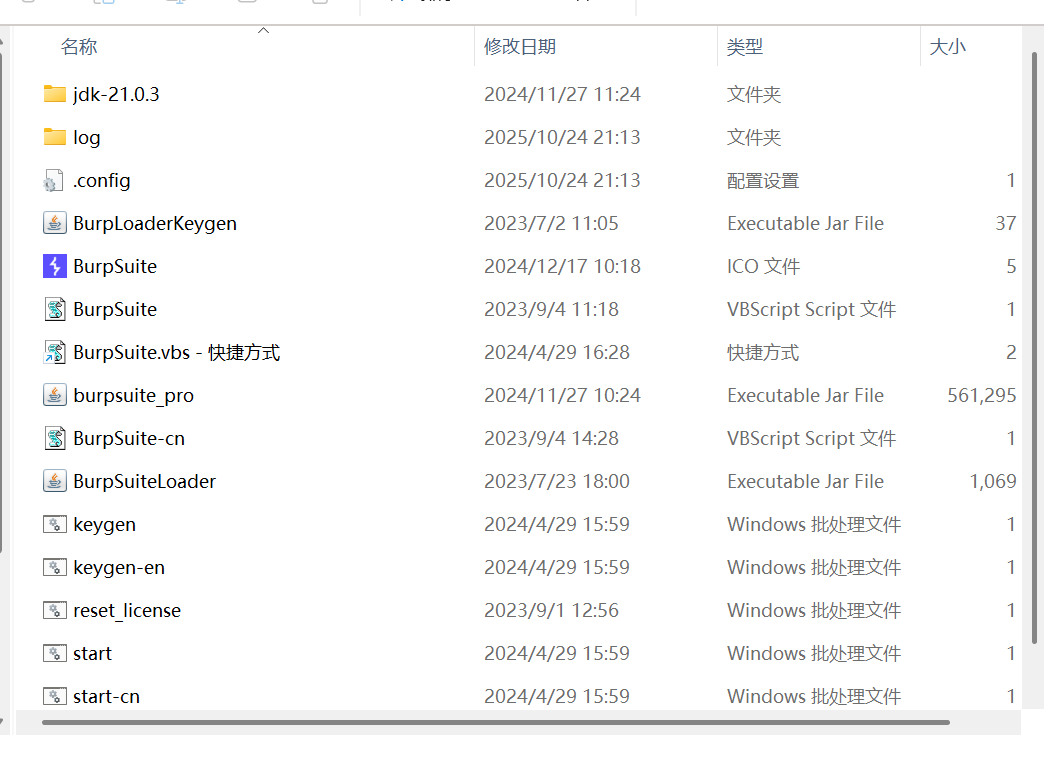Sort by the 类型 column header
1044x768 pixels.
click(744, 47)
